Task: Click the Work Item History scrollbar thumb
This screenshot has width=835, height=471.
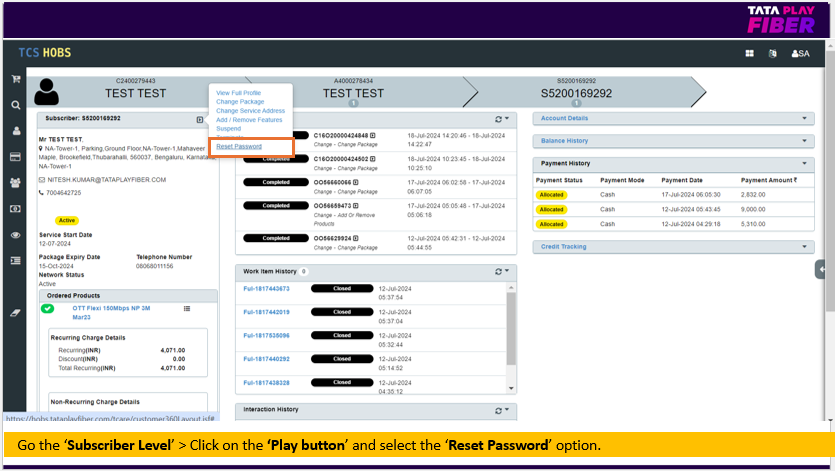Action: [511, 328]
